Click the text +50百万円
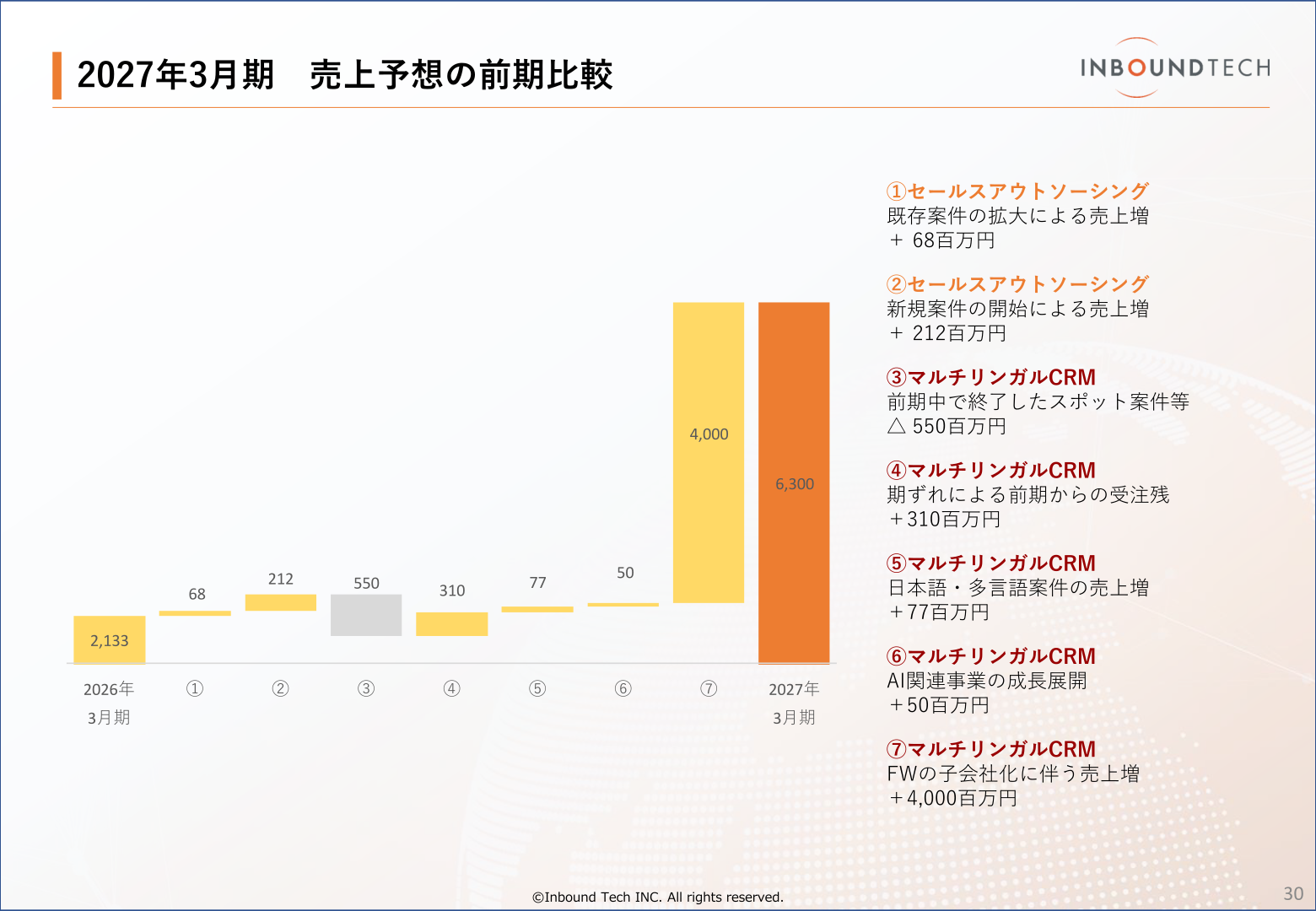The width and height of the screenshot is (1316, 911). point(939,704)
